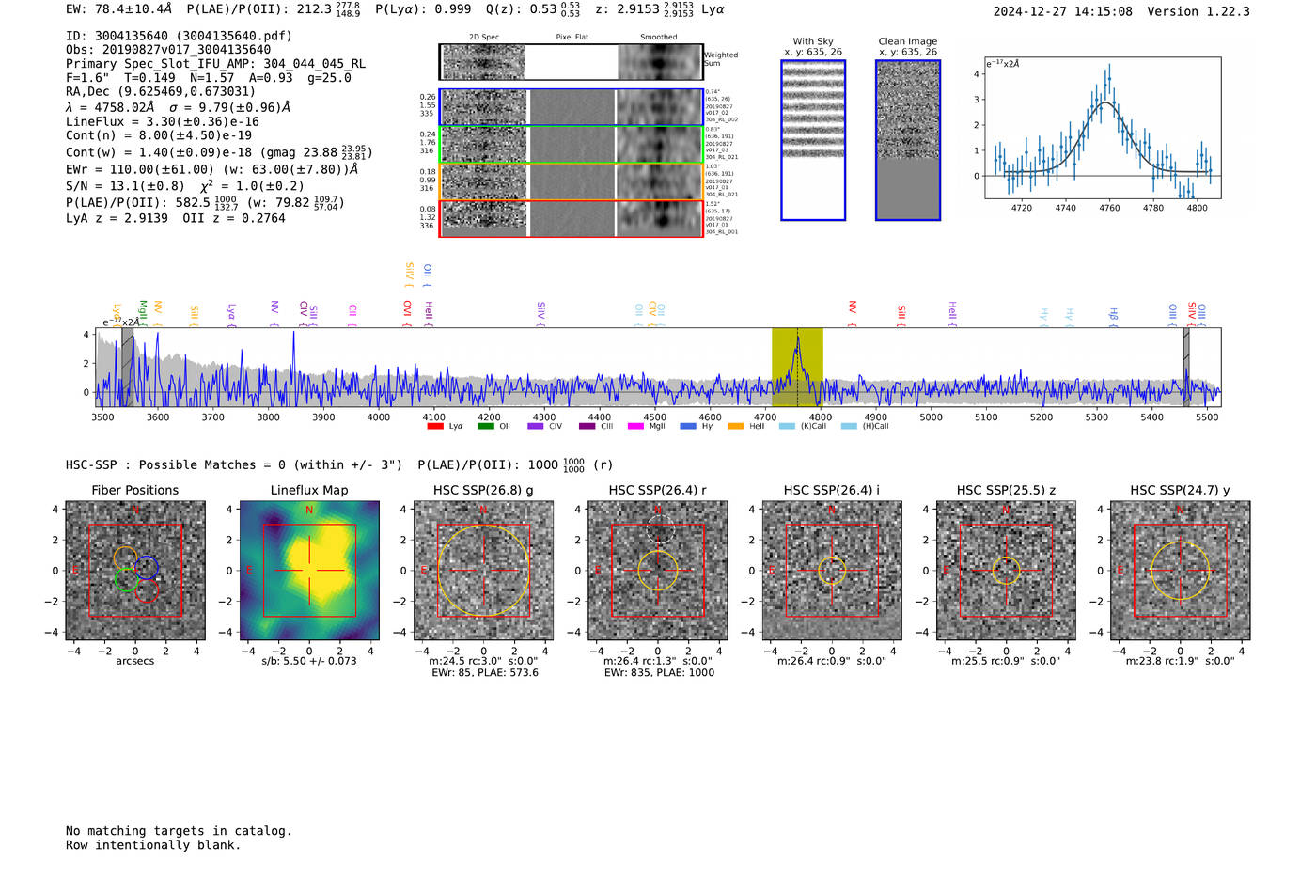Click the (K)CaII legend swatch
Screen dimensions: 1316x896
[787, 426]
